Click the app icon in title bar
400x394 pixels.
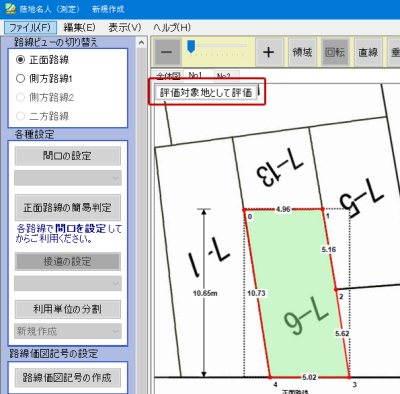(x=10, y=8)
